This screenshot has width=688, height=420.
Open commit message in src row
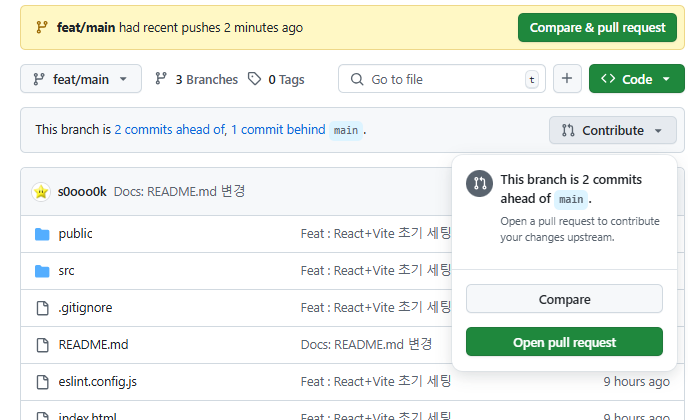[x=376, y=270]
